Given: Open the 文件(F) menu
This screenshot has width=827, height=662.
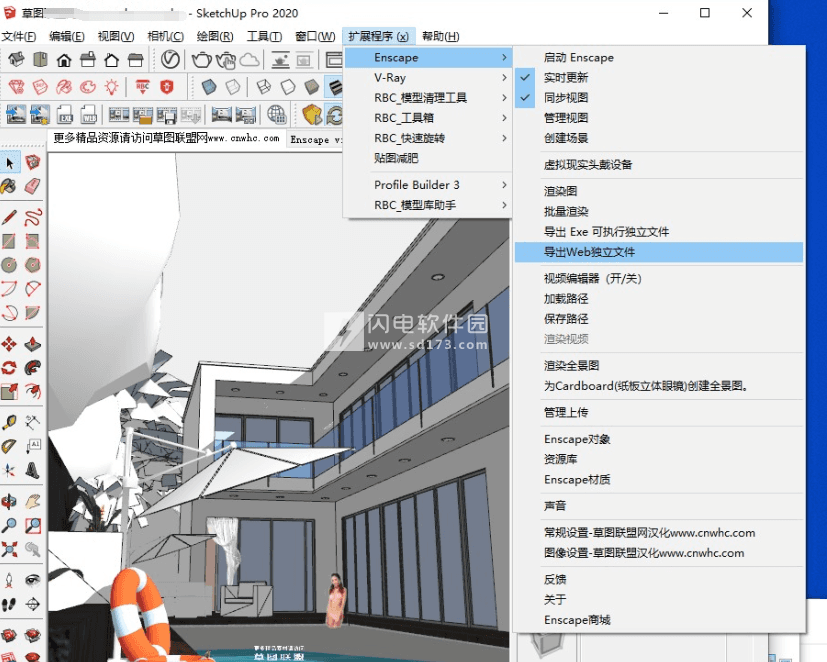Looking at the screenshot, I should [x=18, y=36].
